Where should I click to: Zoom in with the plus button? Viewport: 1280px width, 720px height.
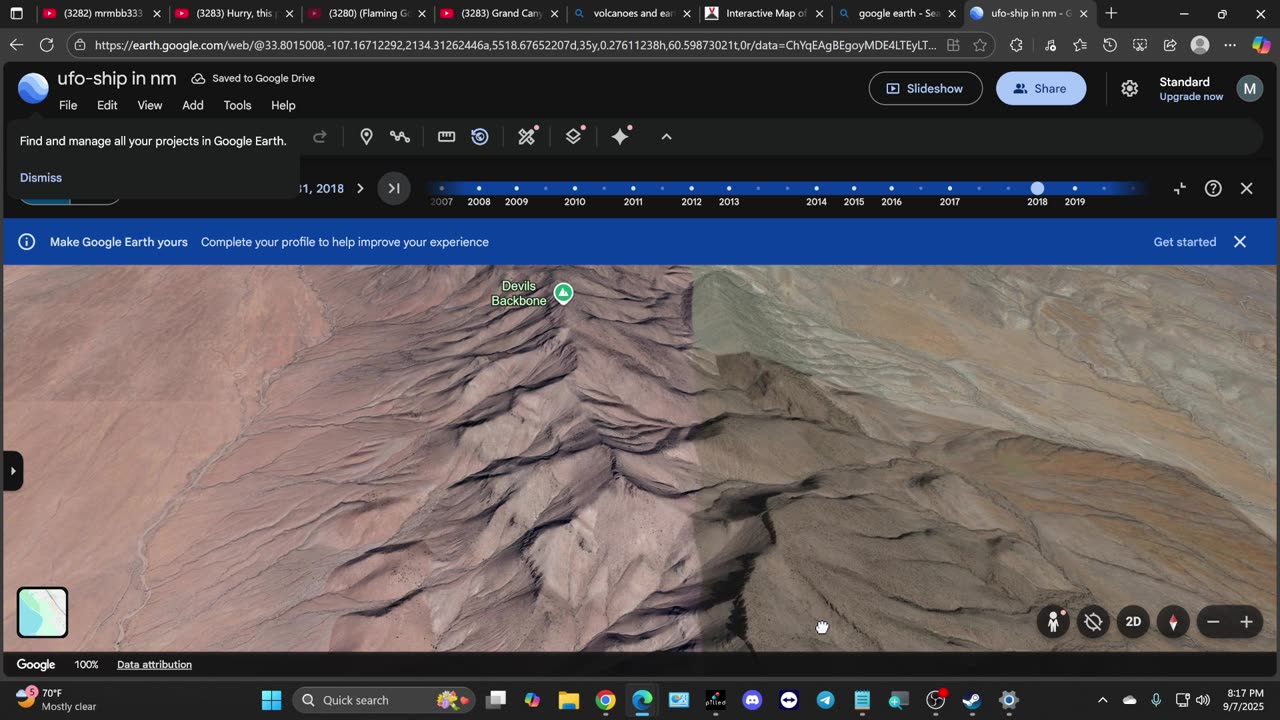[1246, 622]
